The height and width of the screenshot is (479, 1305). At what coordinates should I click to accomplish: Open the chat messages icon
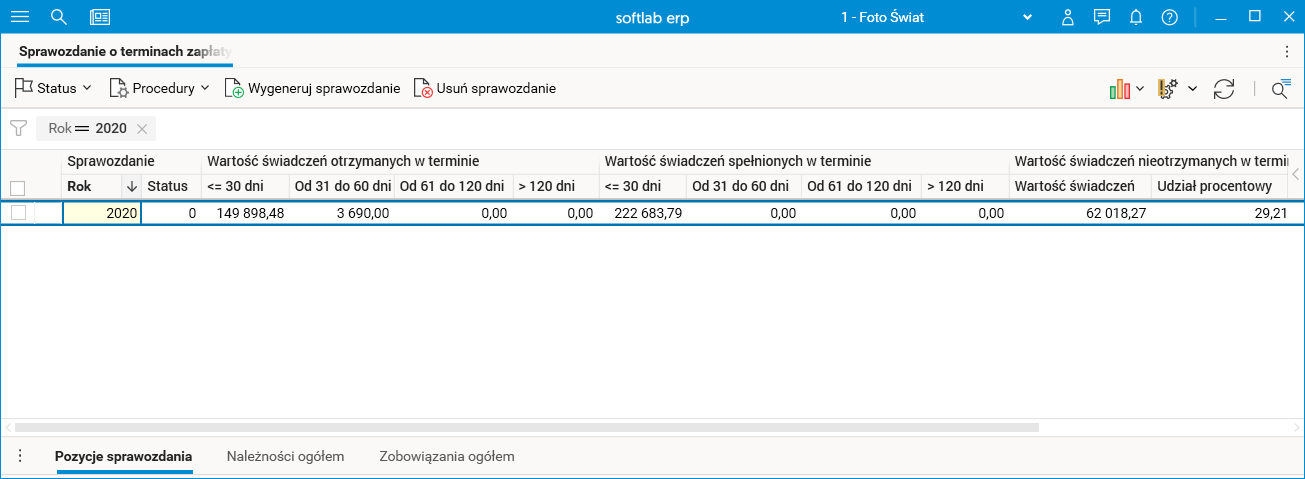pyautogui.click(x=1102, y=17)
